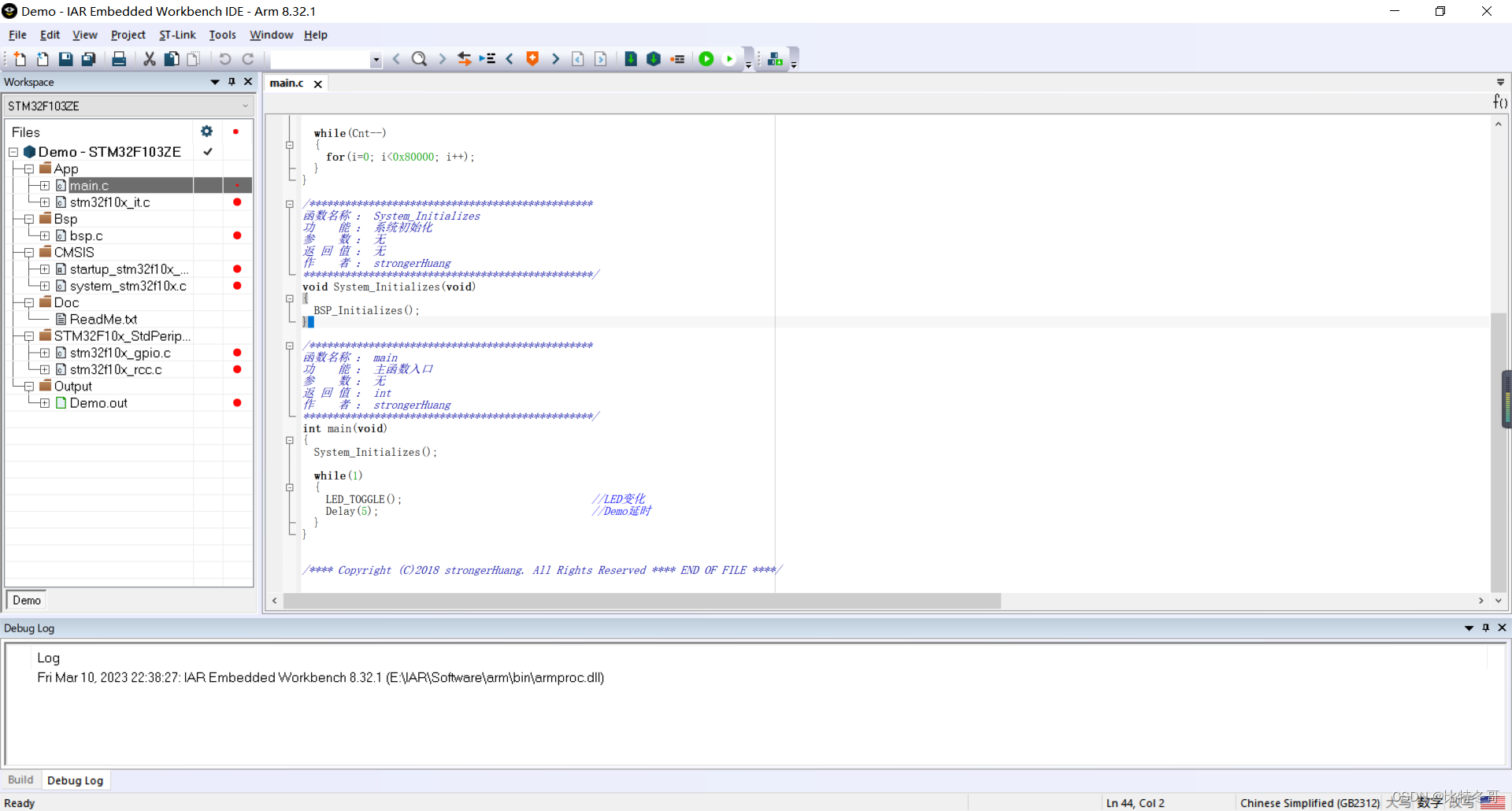Click the Find Previous arrow icon
The width and height of the screenshot is (1512, 811).
397,59
